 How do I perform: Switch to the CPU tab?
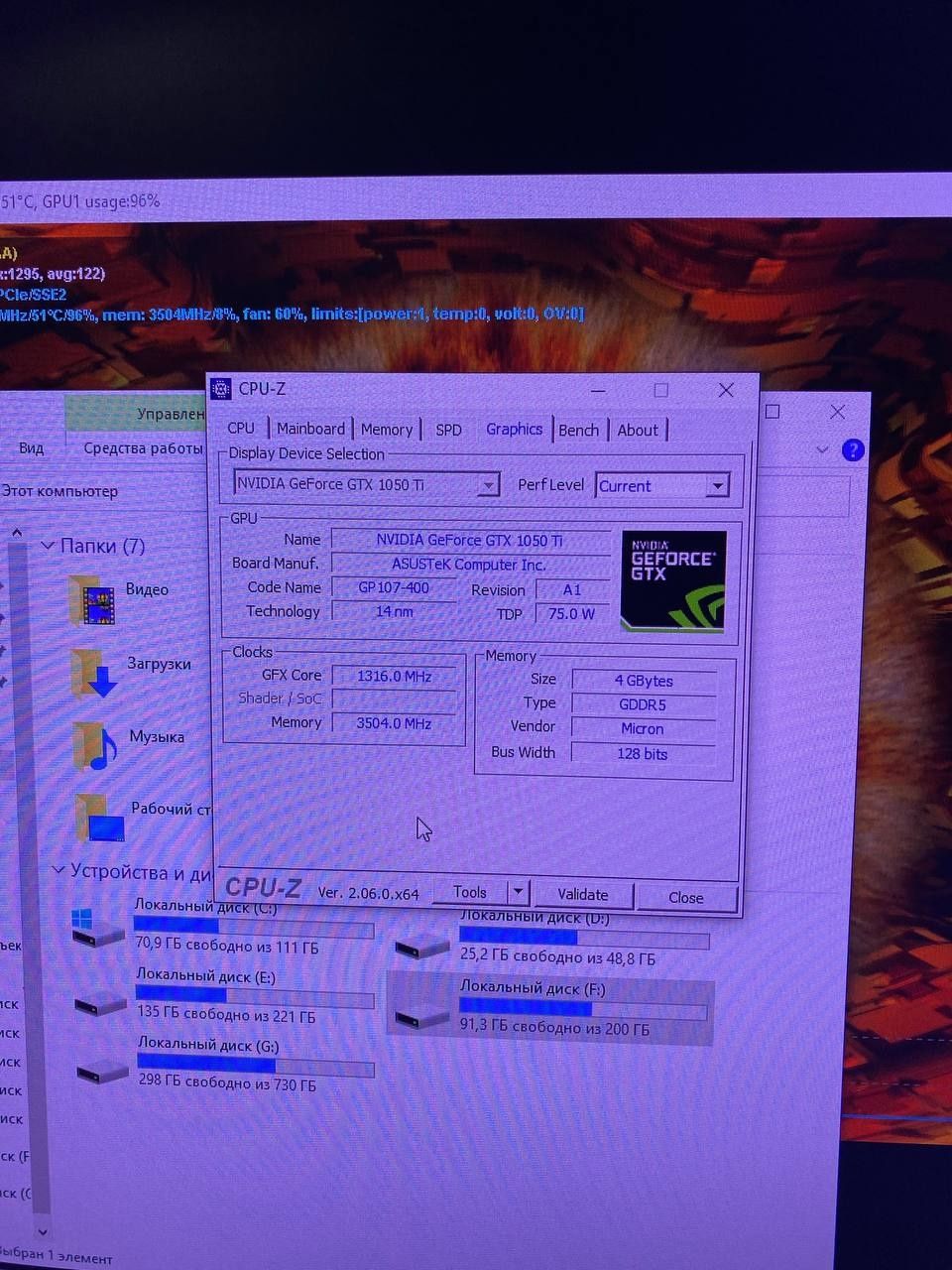tap(241, 428)
